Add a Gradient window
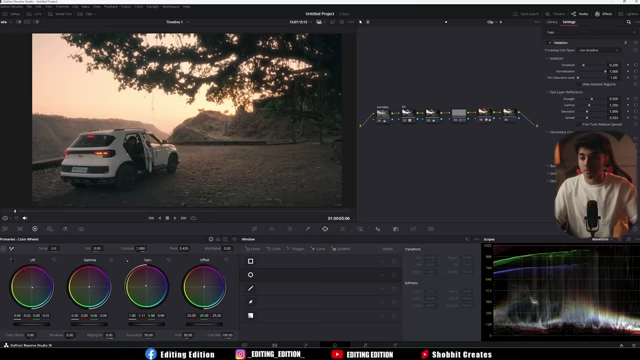This screenshot has width=640, height=360. point(340,249)
